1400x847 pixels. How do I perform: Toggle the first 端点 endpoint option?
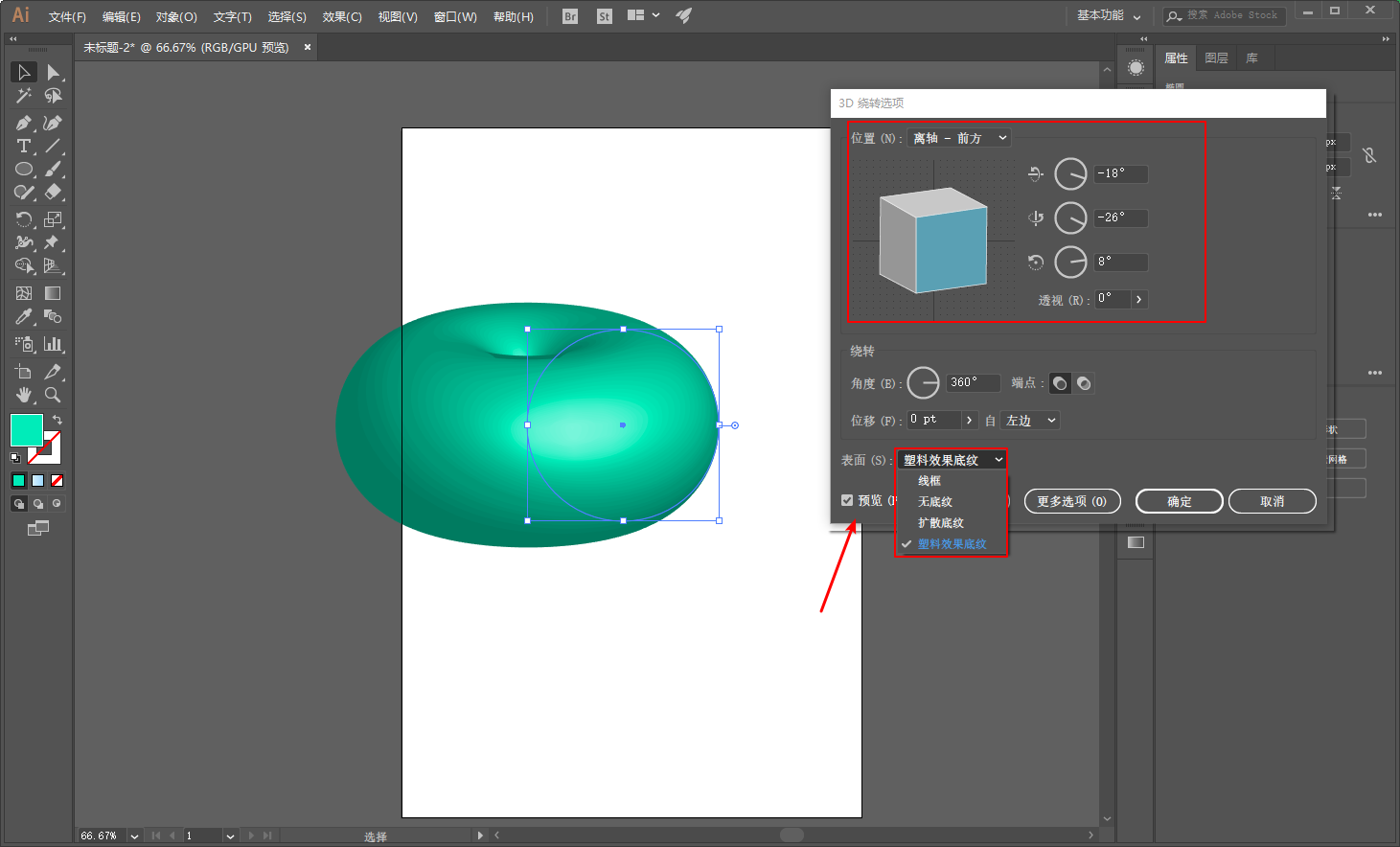[1059, 382]
